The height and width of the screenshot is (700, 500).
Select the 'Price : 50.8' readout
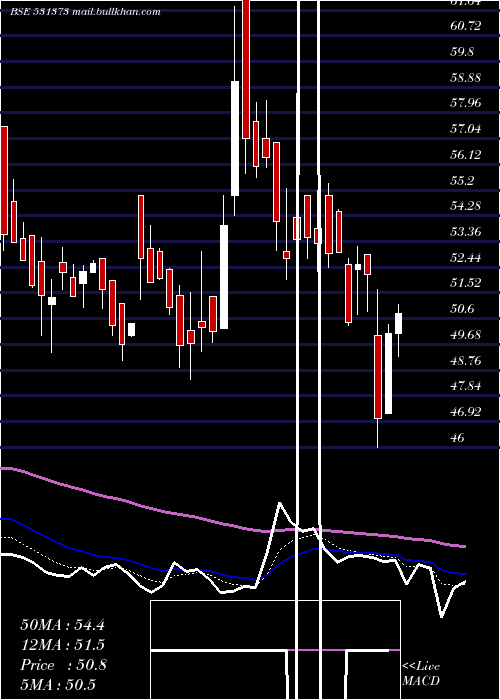[x=63, y=665]
